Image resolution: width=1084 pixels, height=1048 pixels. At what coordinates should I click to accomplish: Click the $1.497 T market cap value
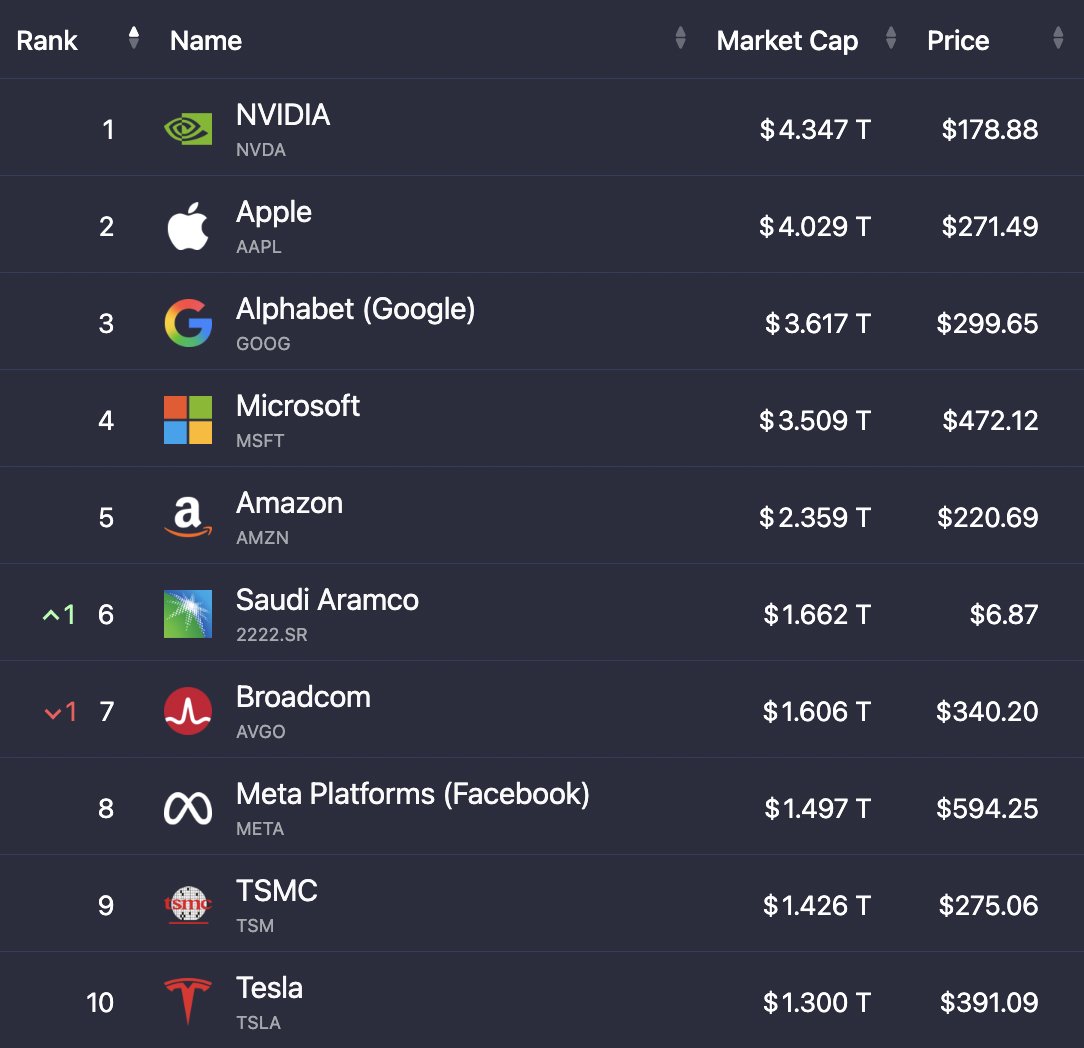[x=817, y=808]
